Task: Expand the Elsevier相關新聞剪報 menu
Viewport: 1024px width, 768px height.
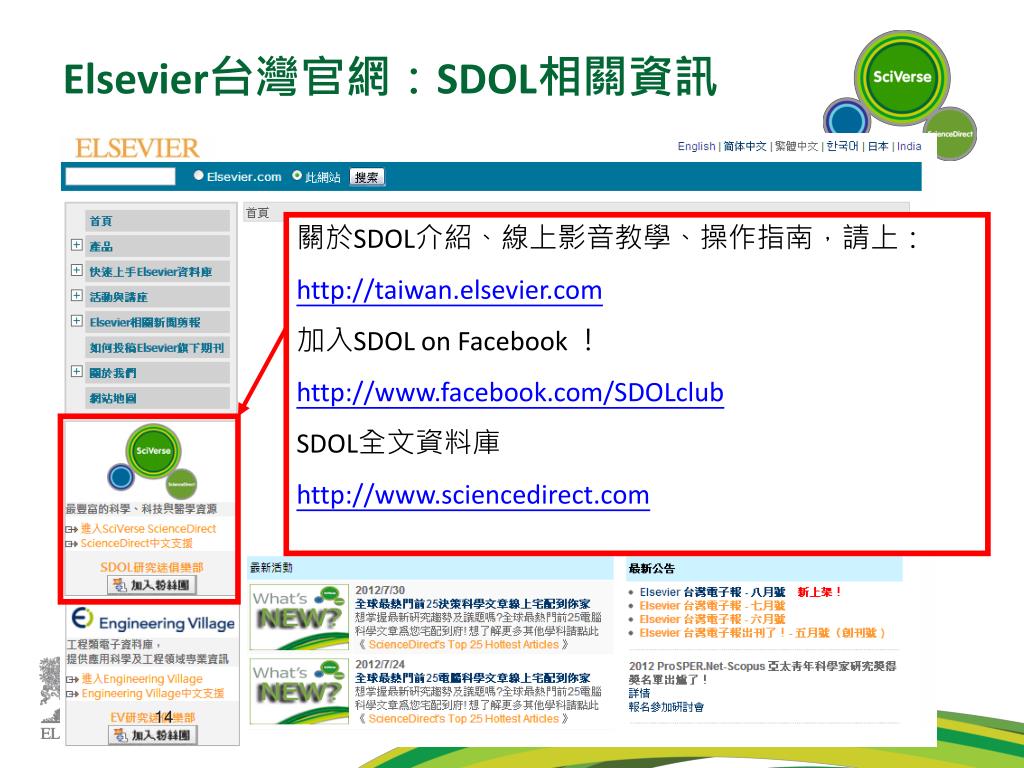Action: 76,321
